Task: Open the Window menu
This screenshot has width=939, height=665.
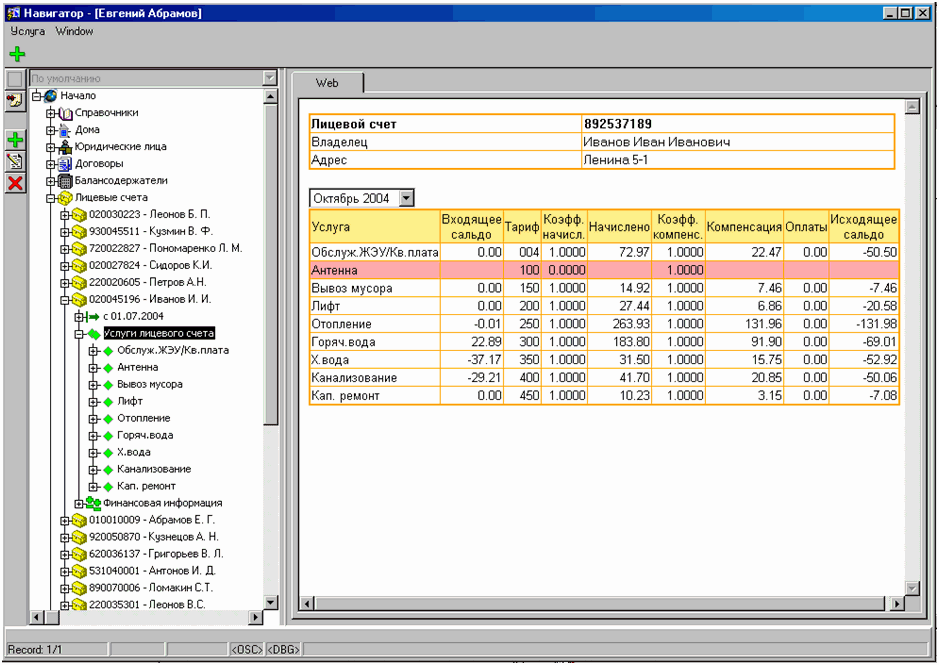Action: click(74, 31)
